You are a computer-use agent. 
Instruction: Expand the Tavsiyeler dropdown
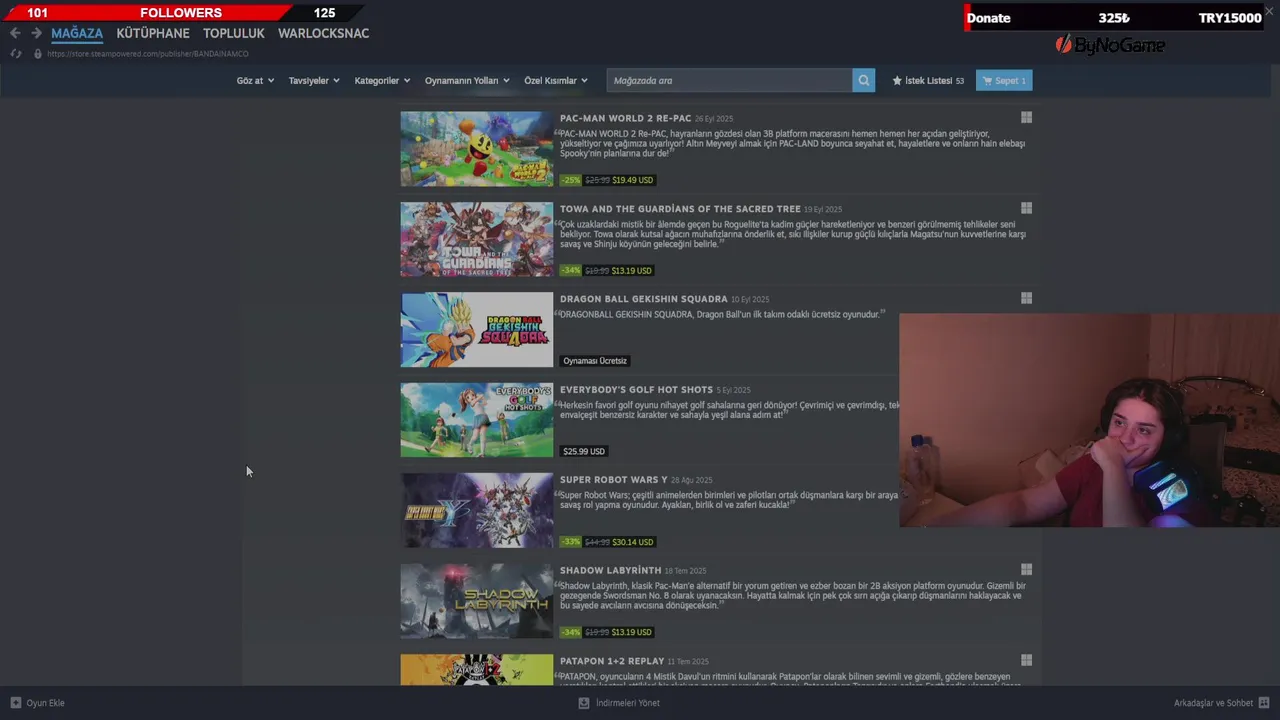(314, 81)
